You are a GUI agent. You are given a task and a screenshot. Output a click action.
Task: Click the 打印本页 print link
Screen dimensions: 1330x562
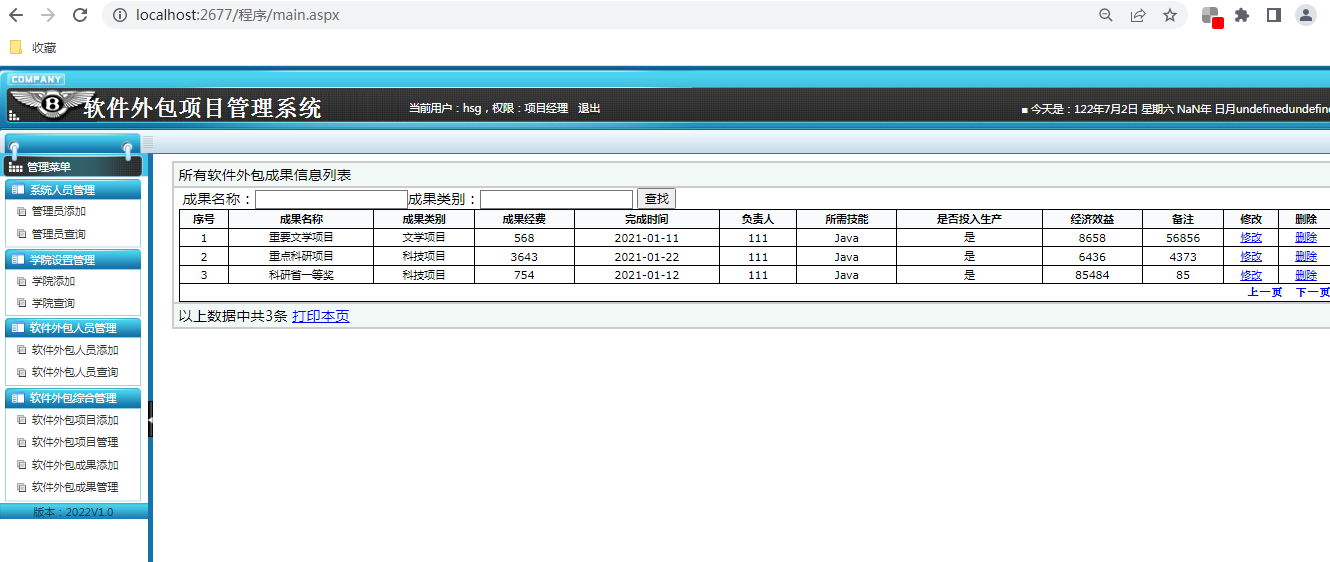coord(321,316)
